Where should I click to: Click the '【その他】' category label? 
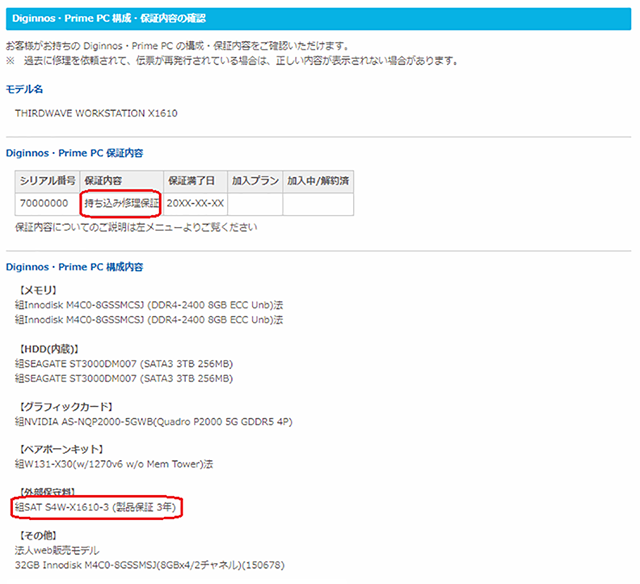coord(38,535)
